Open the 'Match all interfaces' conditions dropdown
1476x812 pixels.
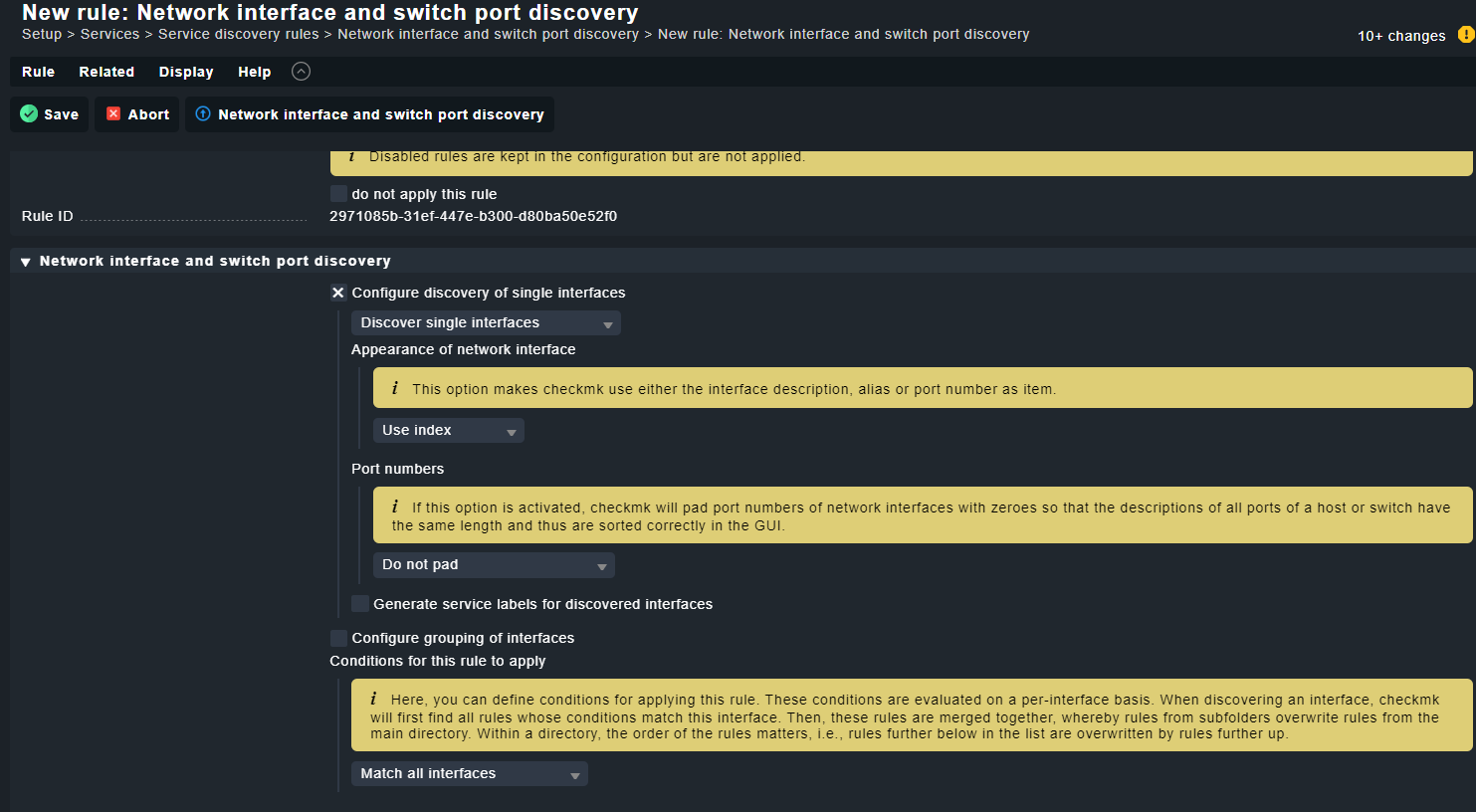(x=469, y=774)
